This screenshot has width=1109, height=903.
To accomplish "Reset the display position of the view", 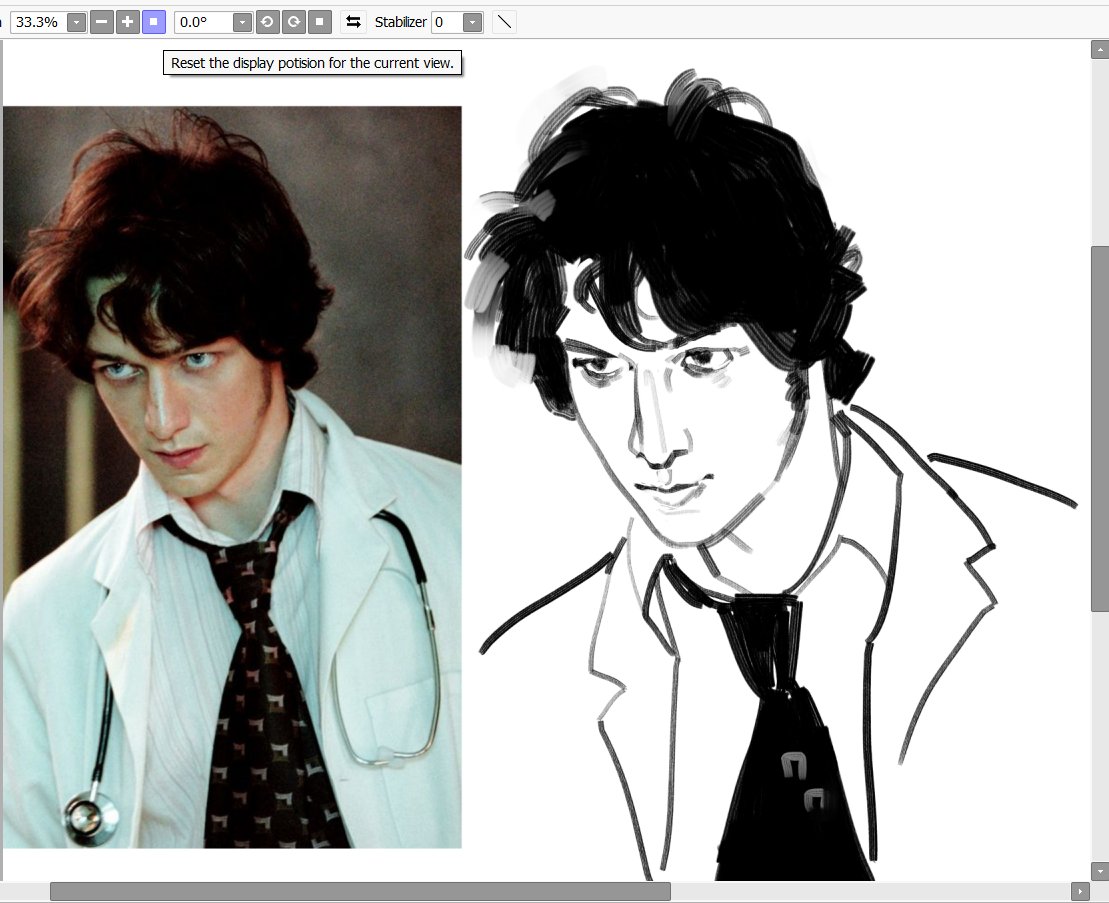I will pos(153,22).
